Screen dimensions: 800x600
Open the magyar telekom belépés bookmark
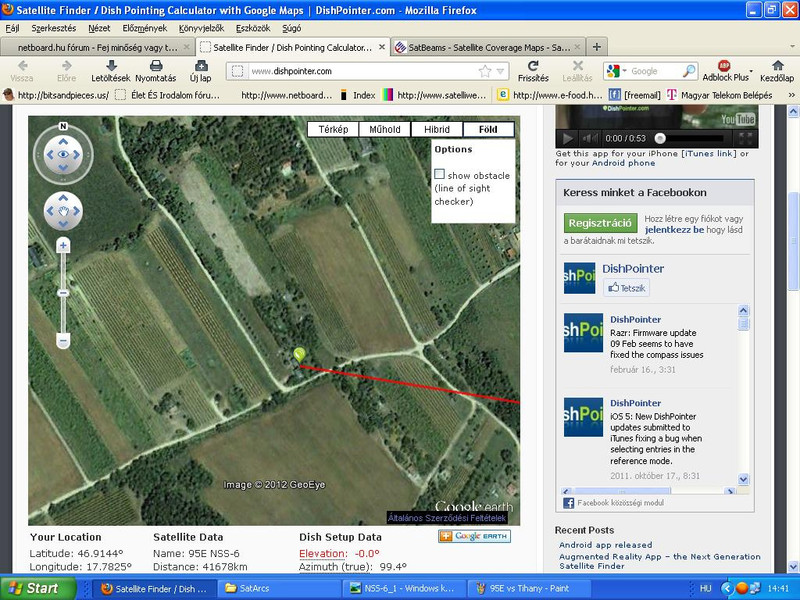point(719,95)
